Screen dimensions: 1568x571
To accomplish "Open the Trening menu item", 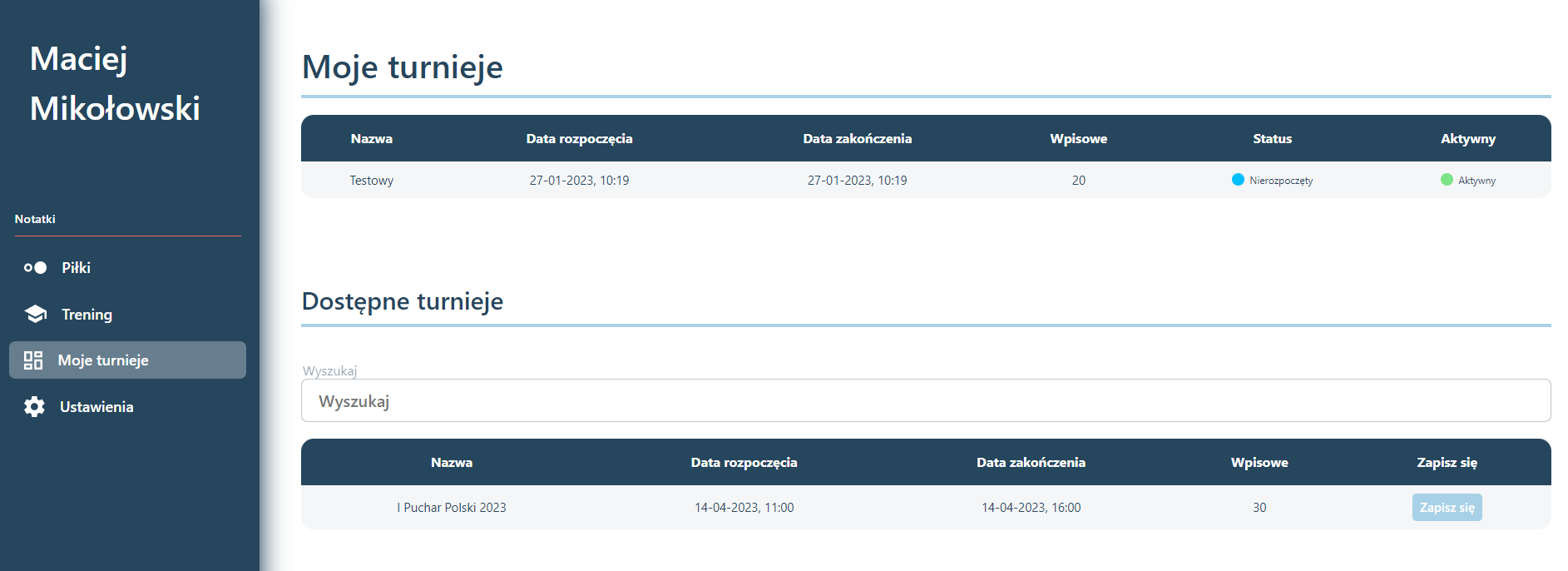I will pyautogui.click(x=87, y=315).
